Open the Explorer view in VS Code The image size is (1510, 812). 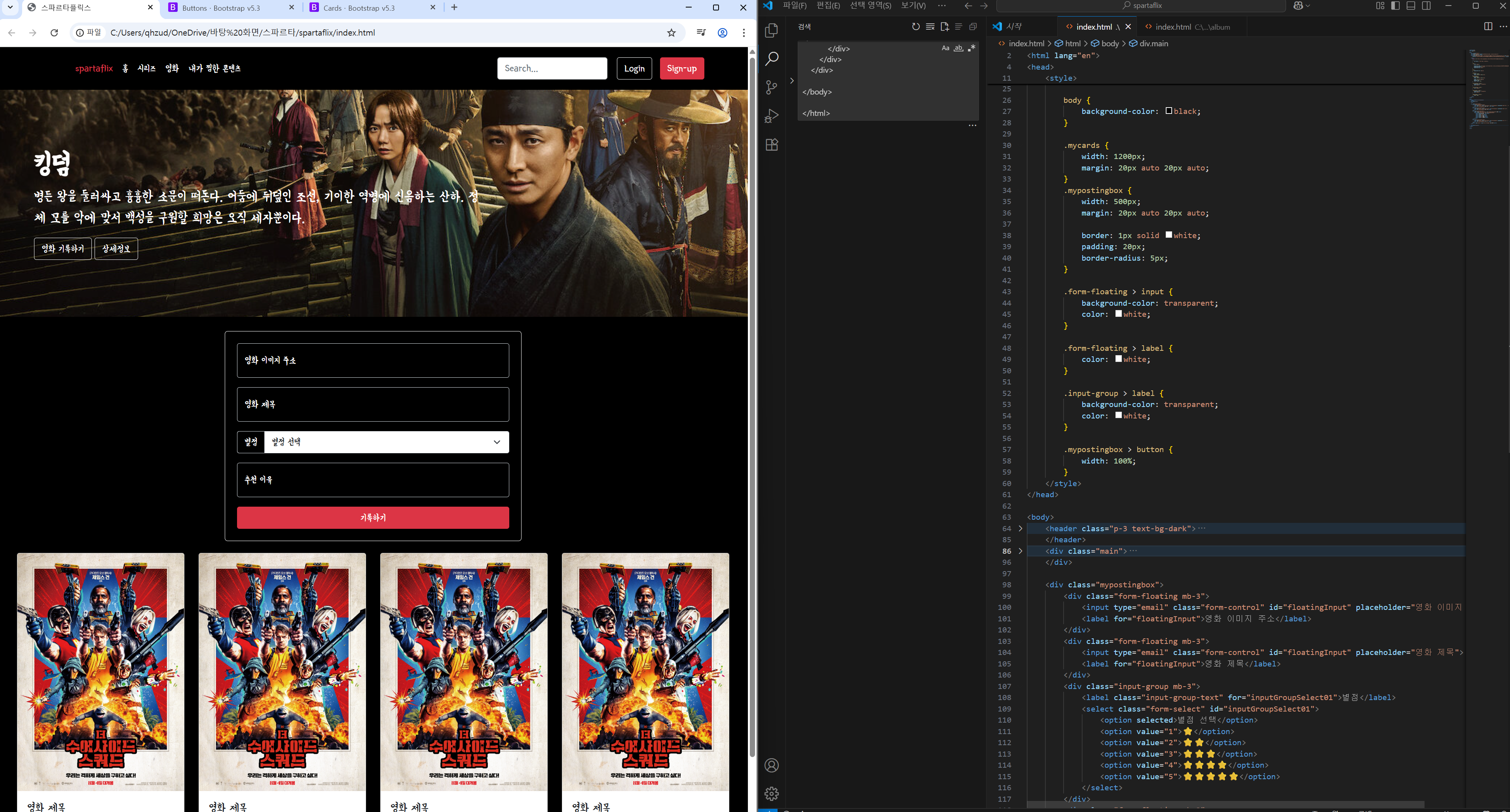coord(771,30)
